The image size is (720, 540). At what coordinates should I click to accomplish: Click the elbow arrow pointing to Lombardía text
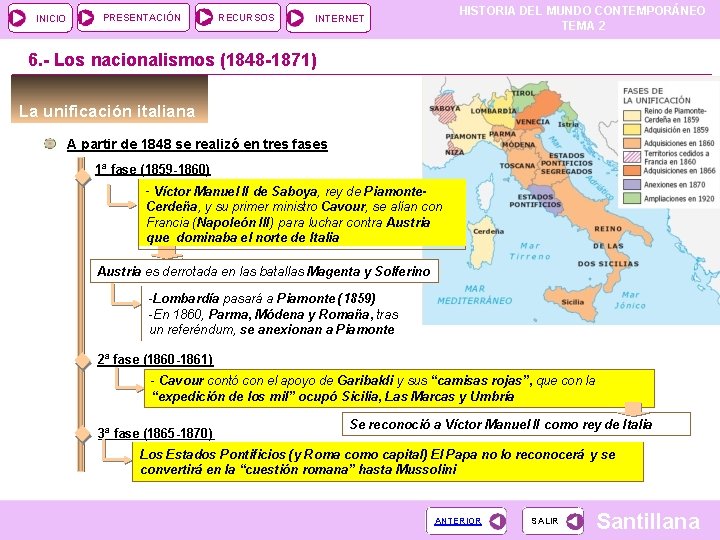tap(125, 296)
